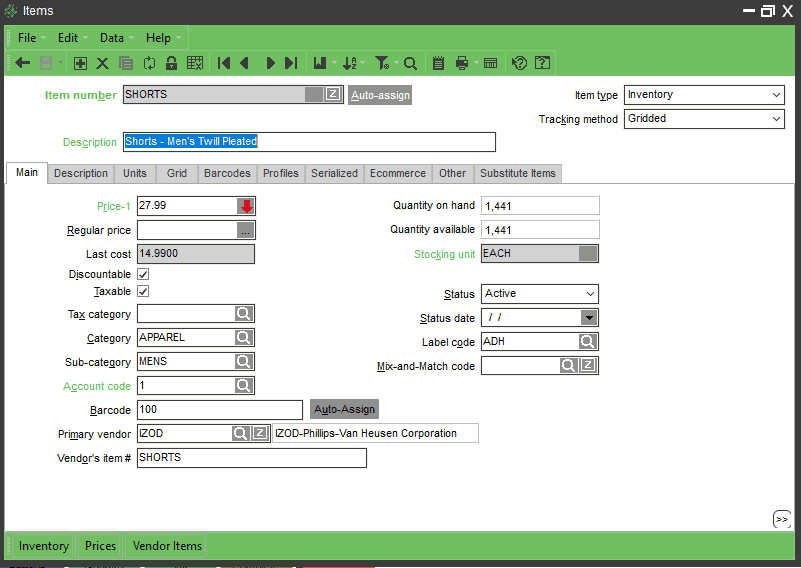Click the Delete record X toolbar icon
This screenshot has height=568, width=801.
point(102,63)
